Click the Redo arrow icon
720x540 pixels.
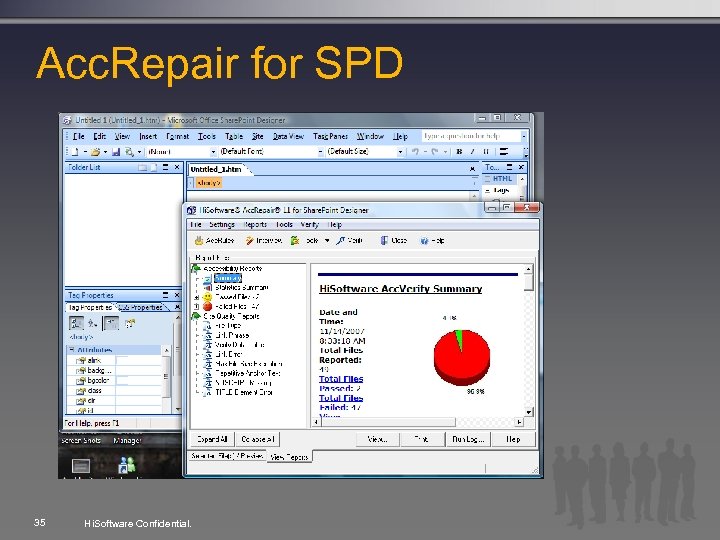click(x=435, y=152)
